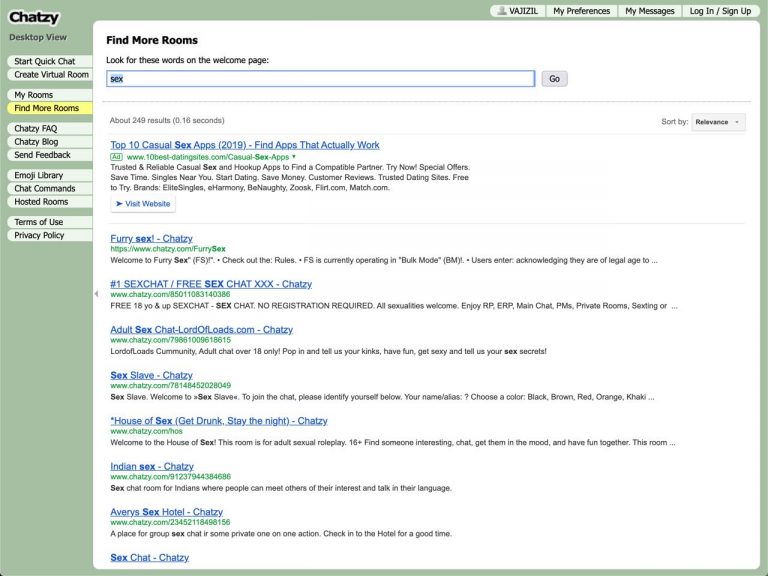Open the Averys Hotel room link

tap(167, 512)
